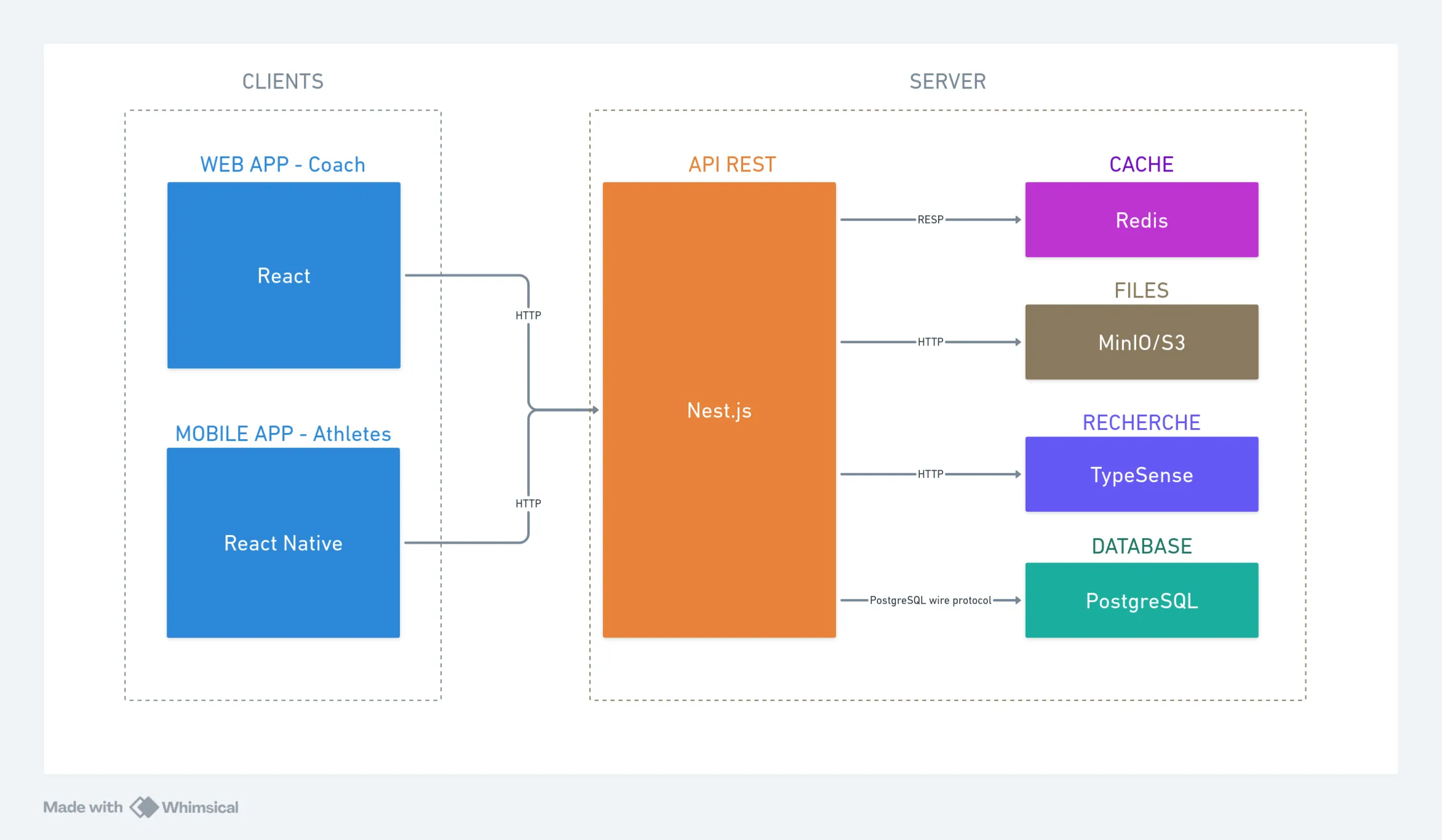Select the 'WEB APP - Coach' label

(283, 164)
